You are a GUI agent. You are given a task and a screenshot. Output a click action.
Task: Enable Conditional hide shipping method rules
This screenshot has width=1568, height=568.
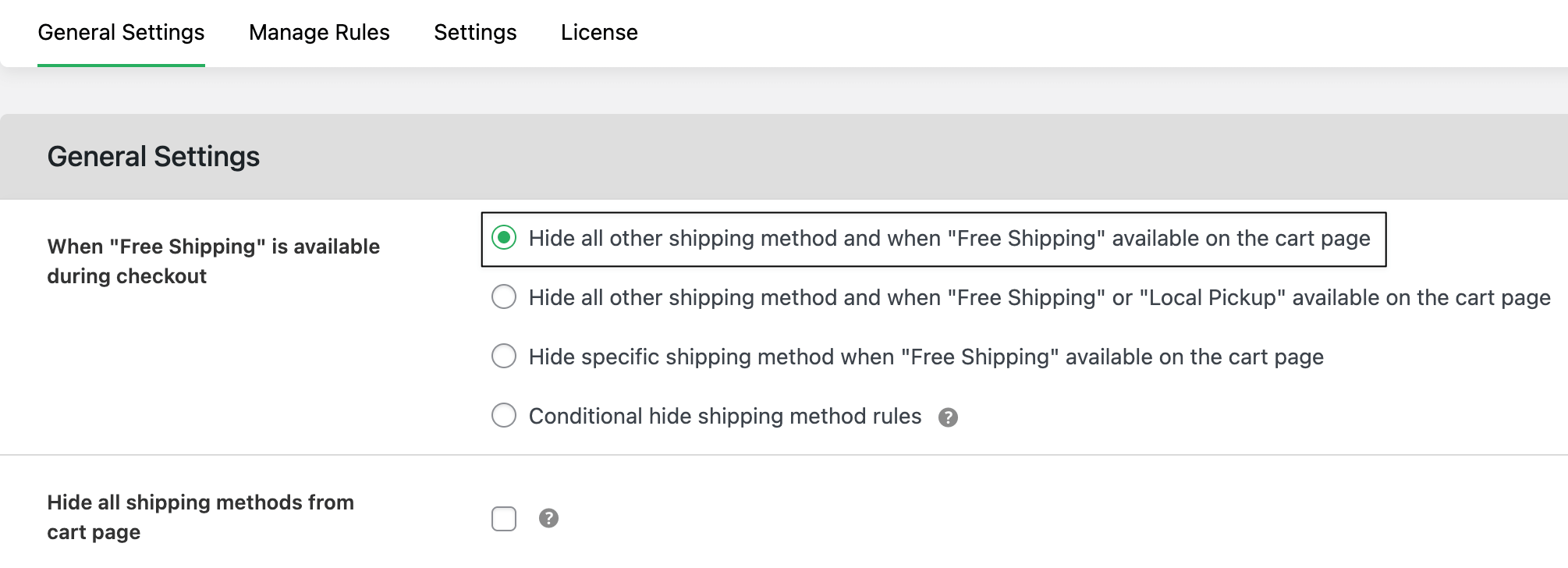click(x=504, y=416)
